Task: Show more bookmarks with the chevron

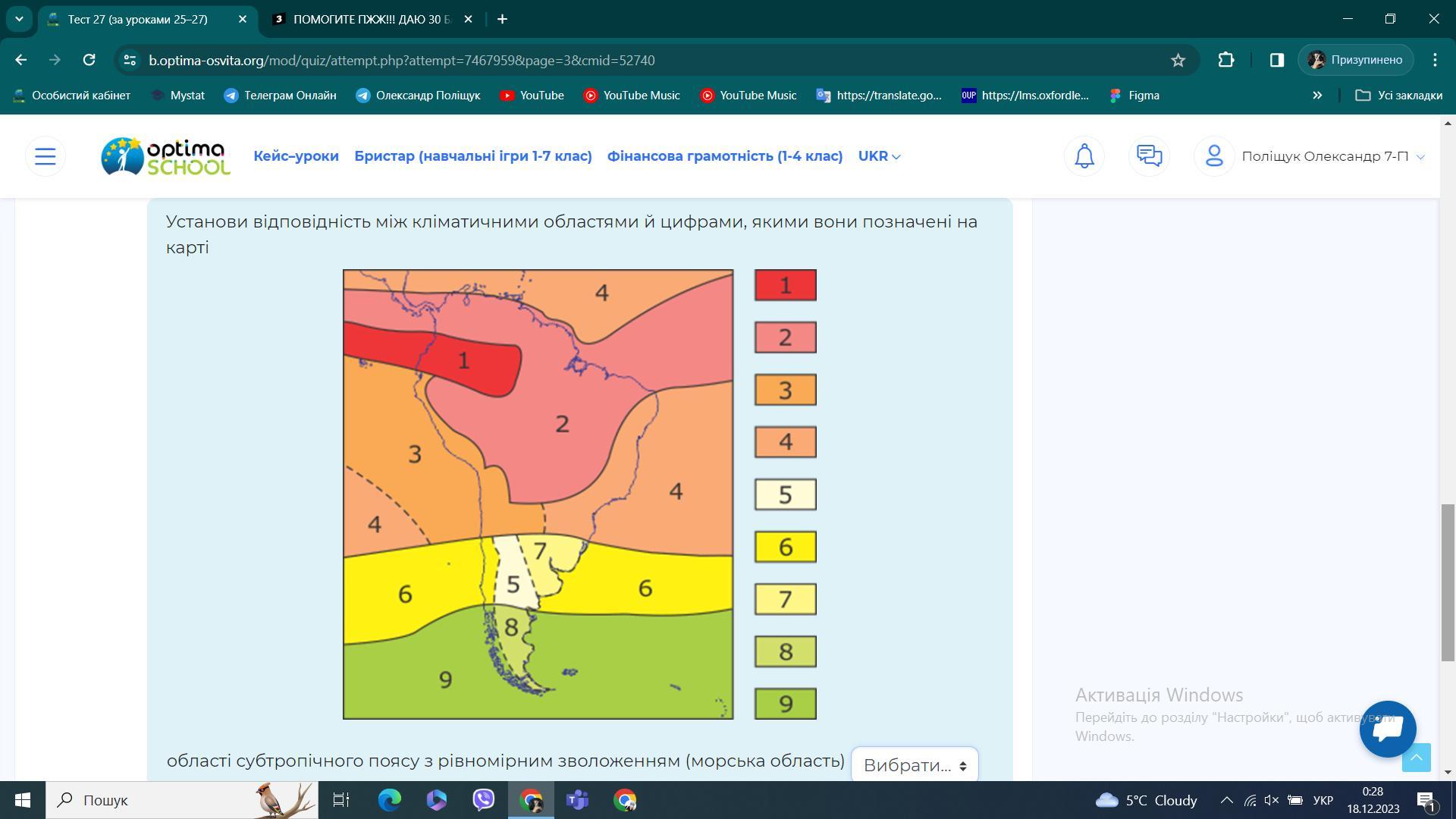Action: tap(1316, 96)
